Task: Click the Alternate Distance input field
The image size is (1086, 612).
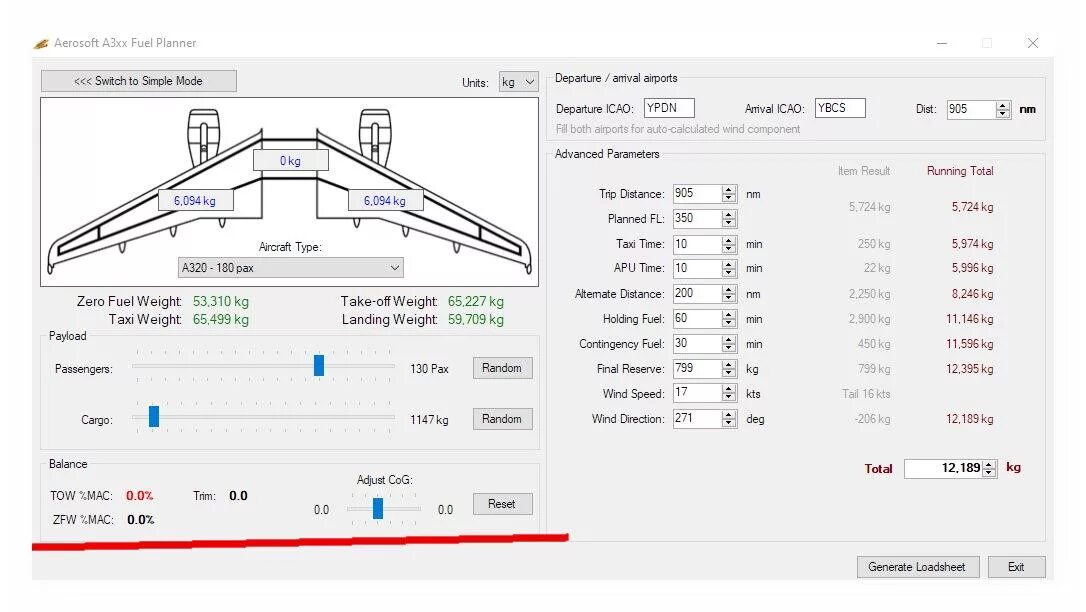Action: coord(697,294)
